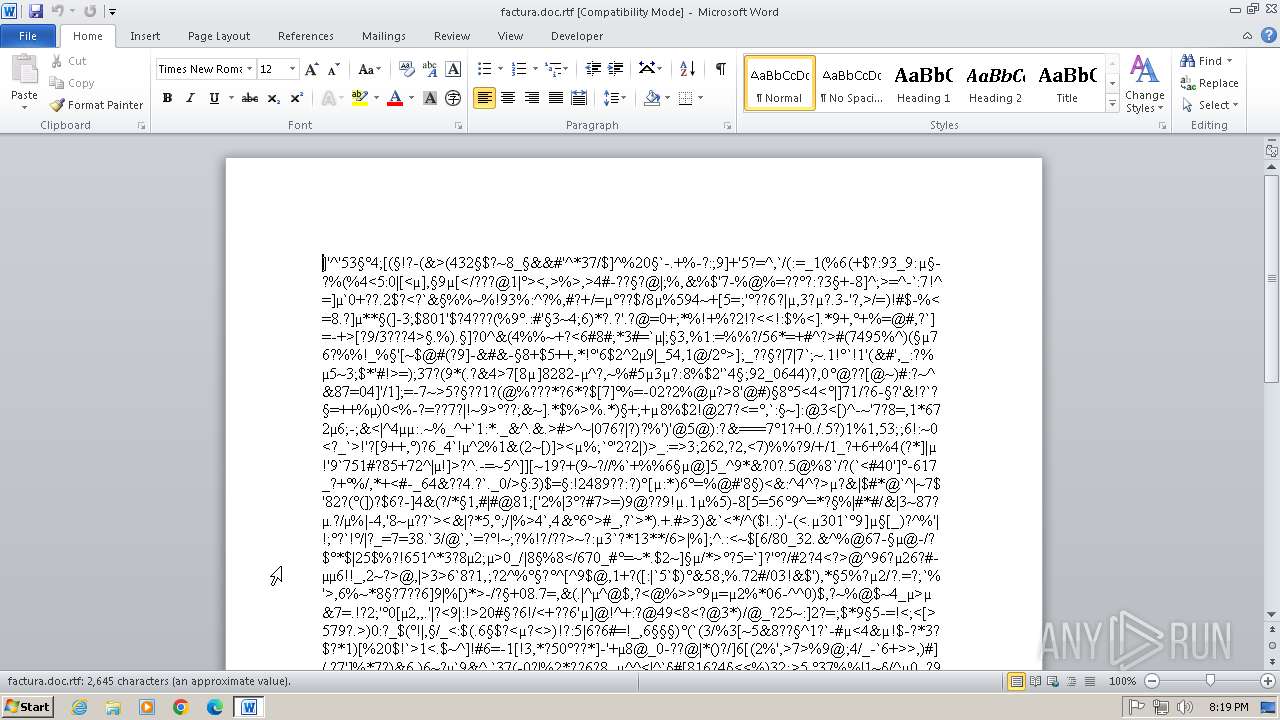Open the Font dialog launcher

point(458,126)
